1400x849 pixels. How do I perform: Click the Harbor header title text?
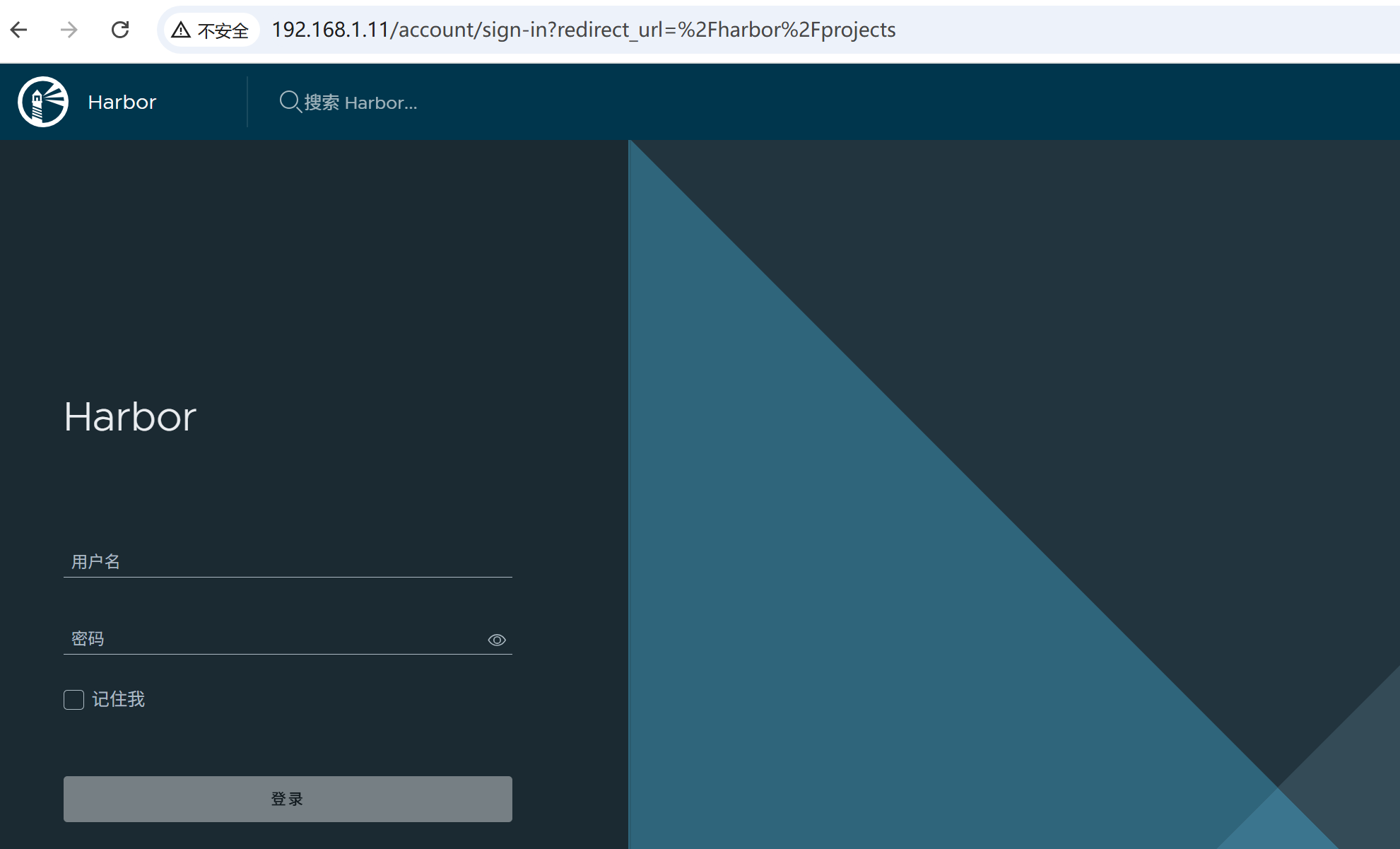[x=122, y=102]
